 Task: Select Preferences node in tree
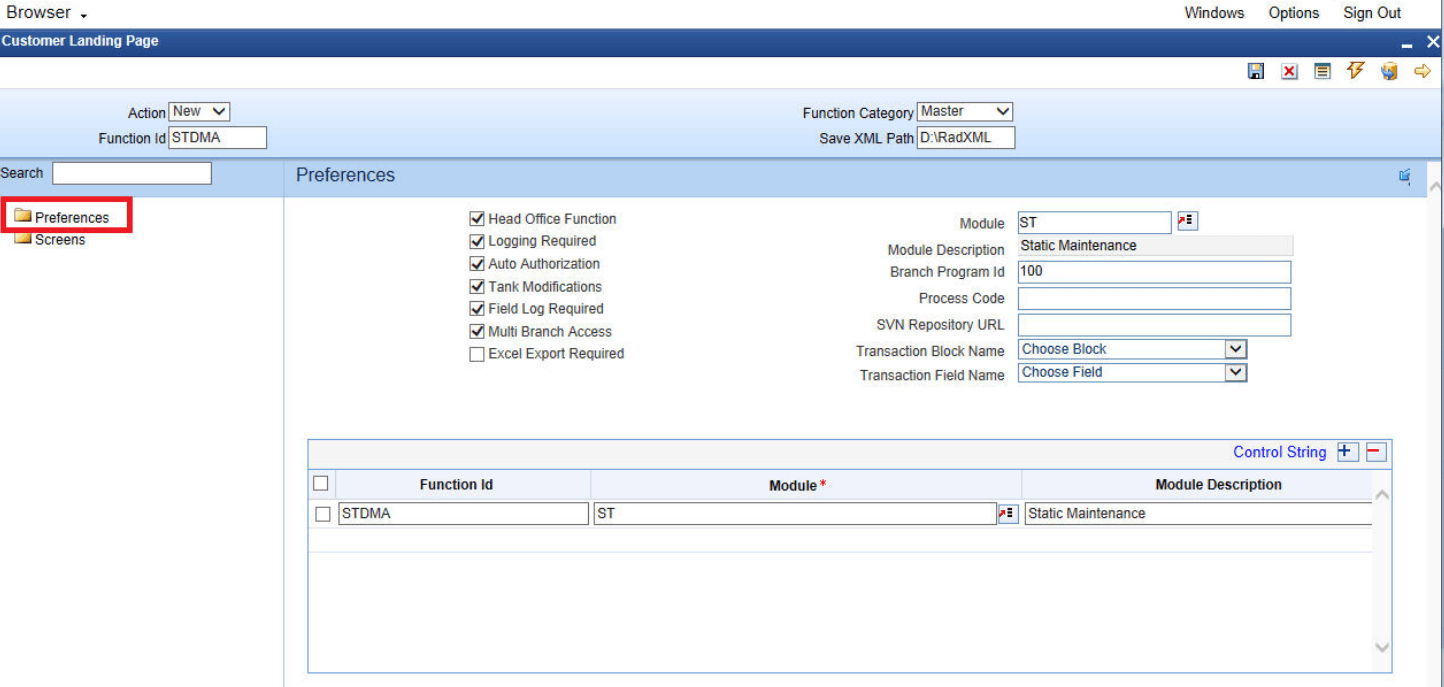72,217
